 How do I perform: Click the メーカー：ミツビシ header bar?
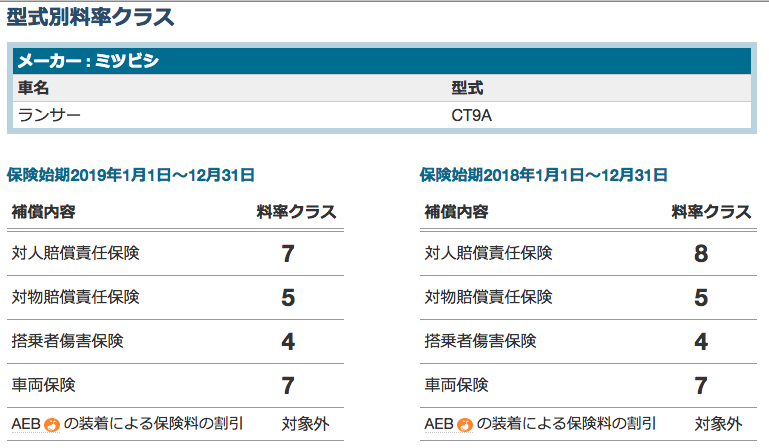click(x=382, y=61)
